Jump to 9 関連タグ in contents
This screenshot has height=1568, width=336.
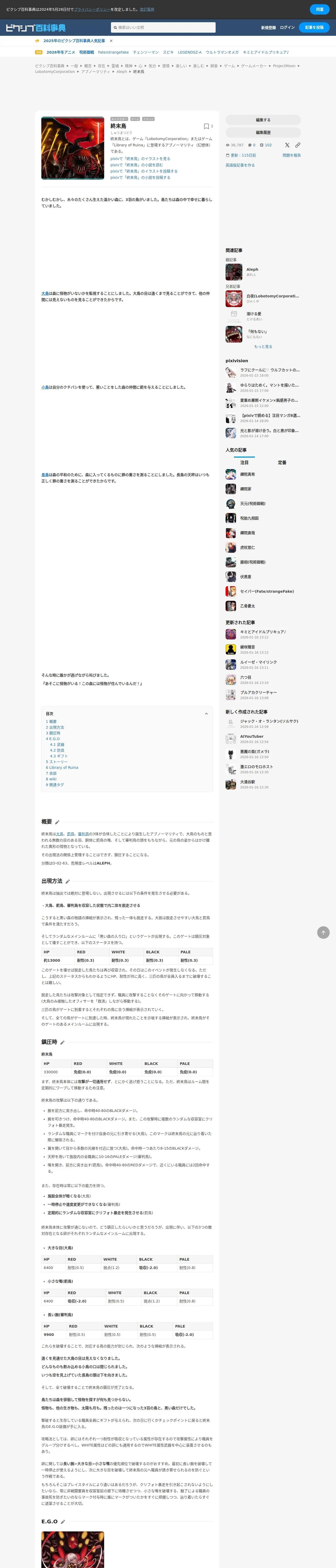pos(55,785)
